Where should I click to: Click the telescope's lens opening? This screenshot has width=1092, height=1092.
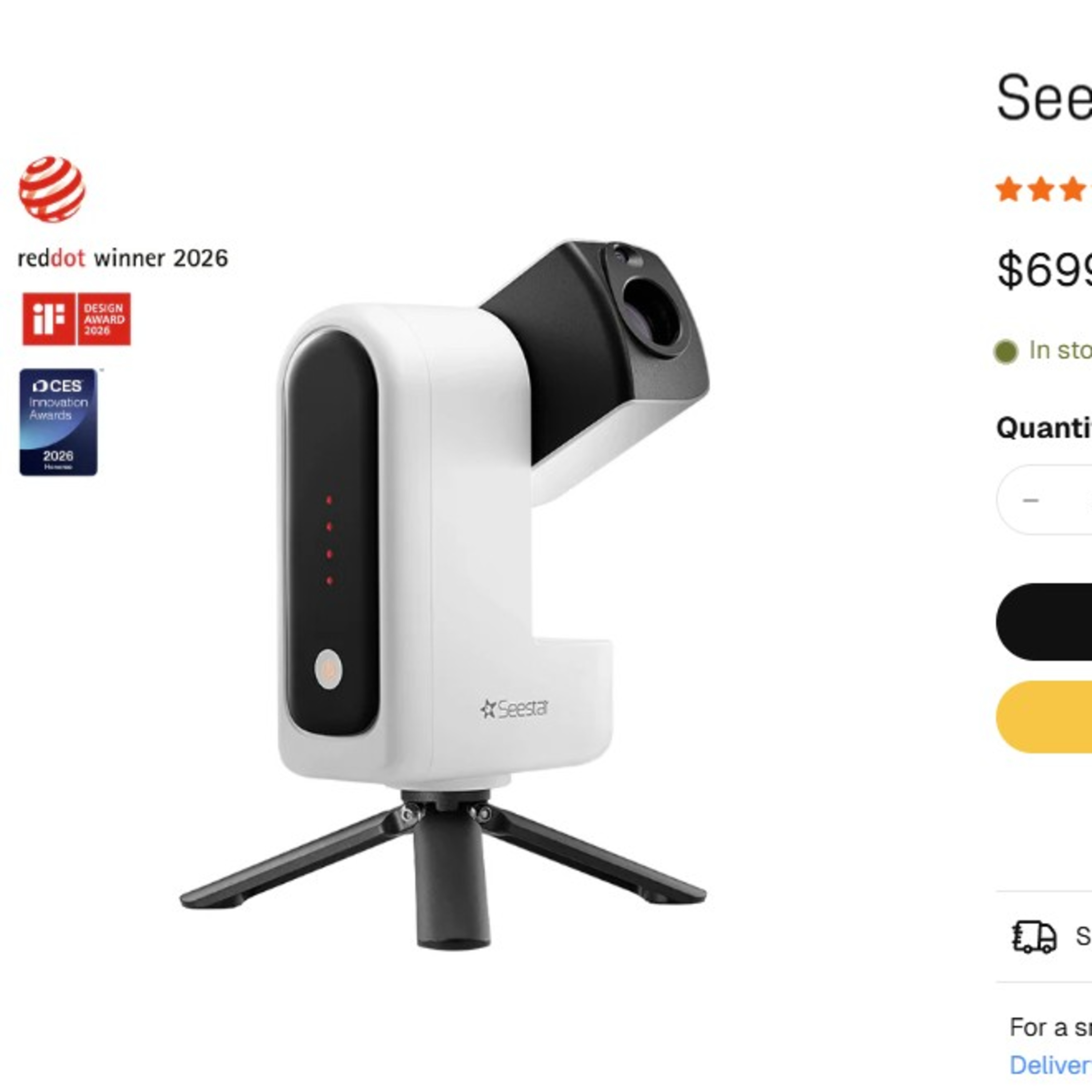coord(652,313)
